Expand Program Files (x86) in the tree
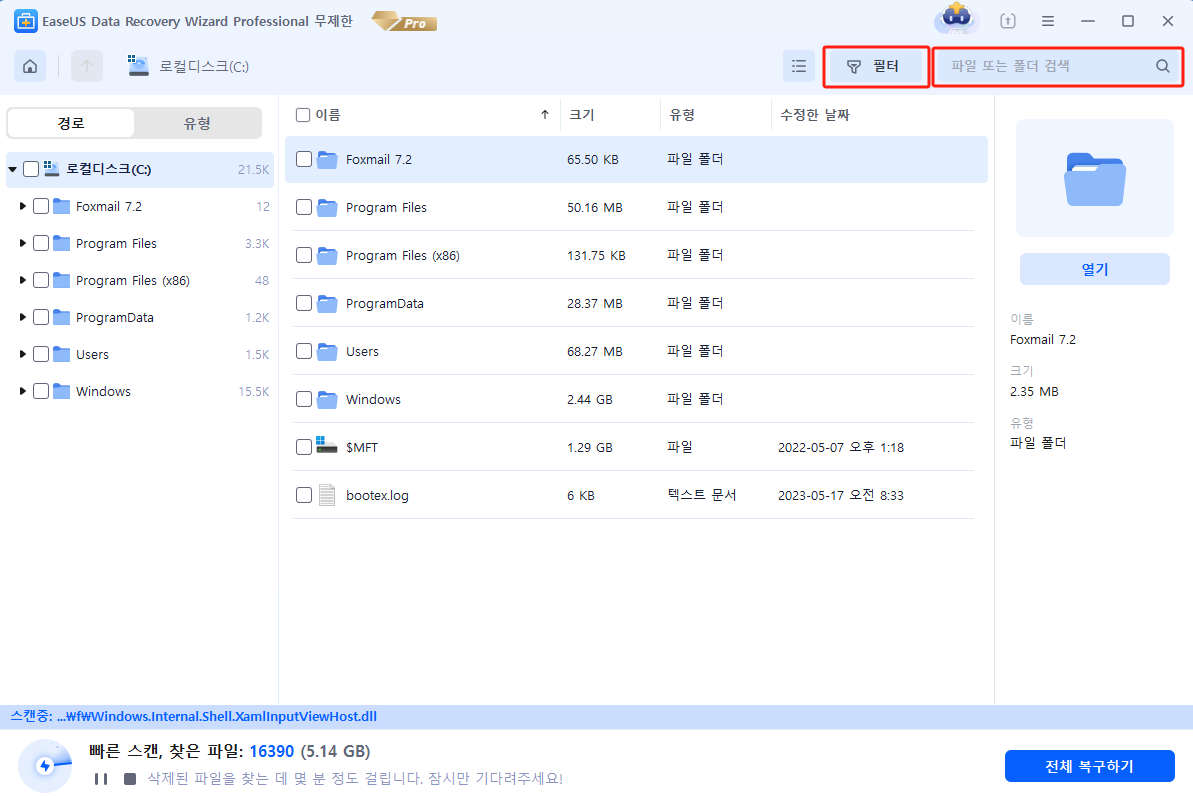The height and width of the screenshot is (796, 1193). point(22,280)
